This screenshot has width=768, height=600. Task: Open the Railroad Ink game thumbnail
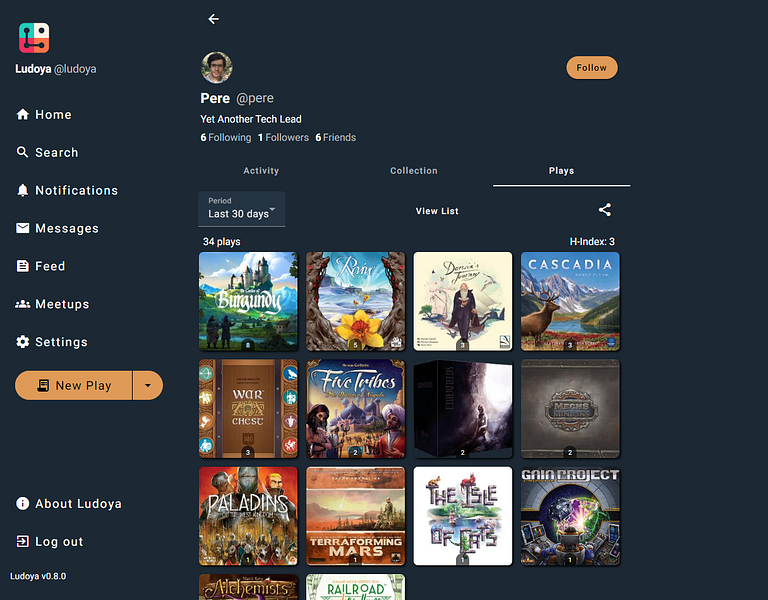click(356, 587)
